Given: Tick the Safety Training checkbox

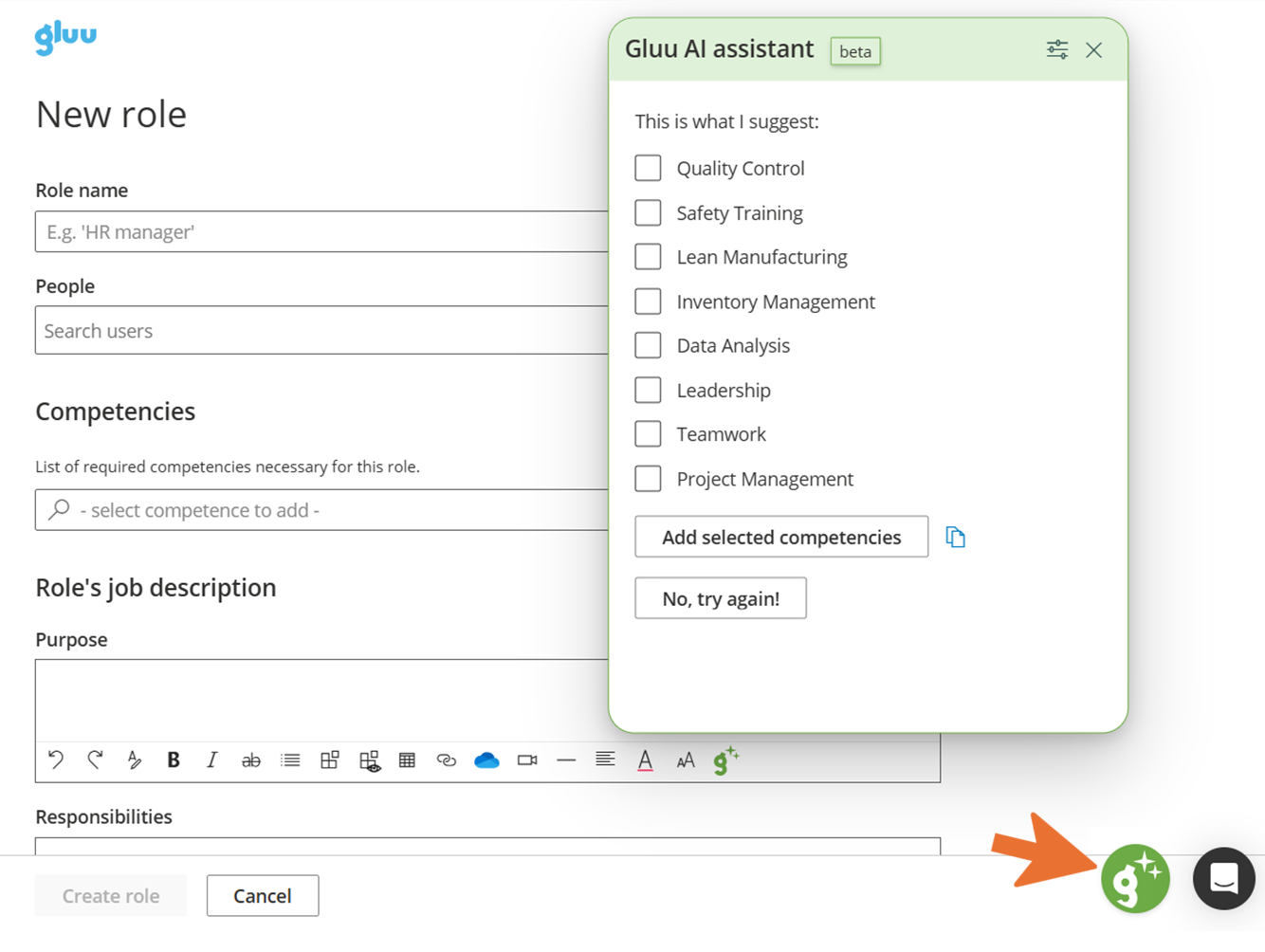Looking at the screenshot, I should point(648,212).
